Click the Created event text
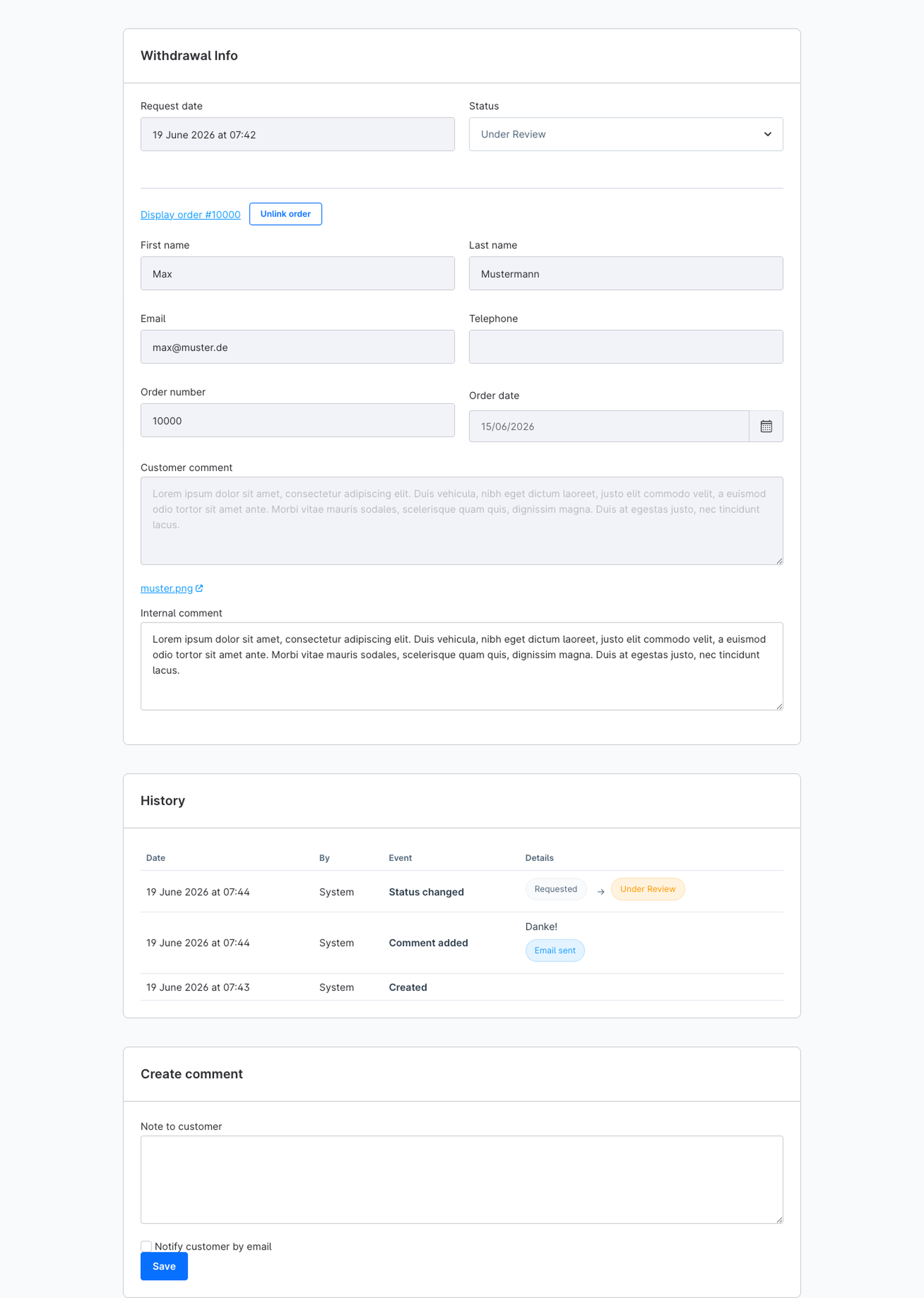The height and width of the screenshot is (1298, 924). 408,987
